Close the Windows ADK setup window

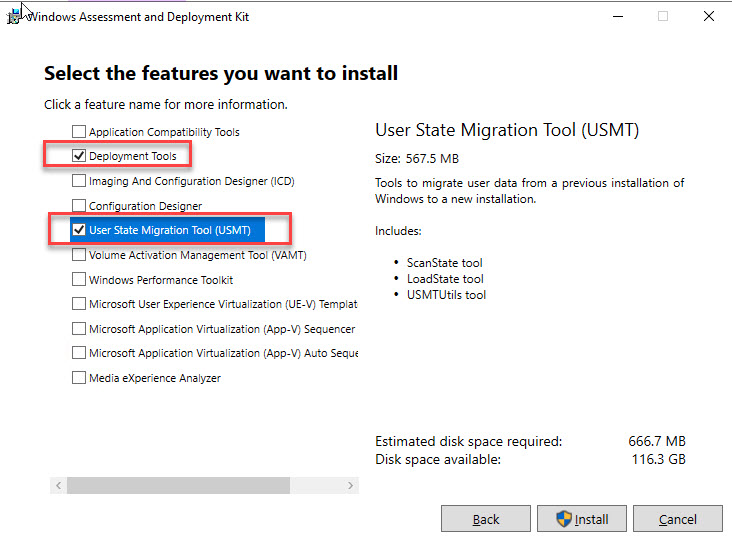[708, 16]
